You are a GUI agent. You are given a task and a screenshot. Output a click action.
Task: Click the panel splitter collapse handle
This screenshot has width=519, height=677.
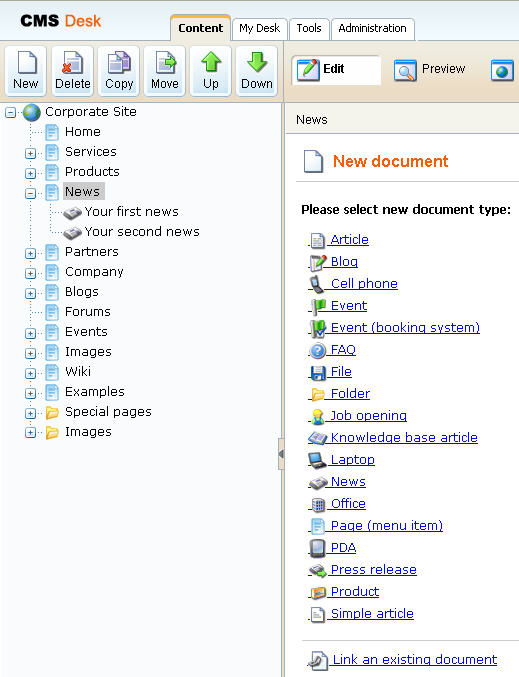click(281, 454)
